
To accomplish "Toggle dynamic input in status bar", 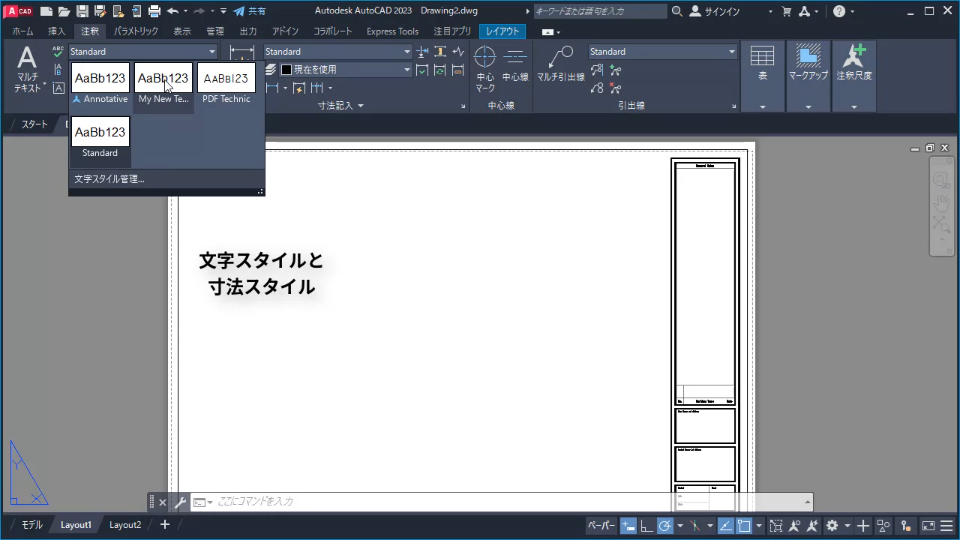I will coord(628,525).
